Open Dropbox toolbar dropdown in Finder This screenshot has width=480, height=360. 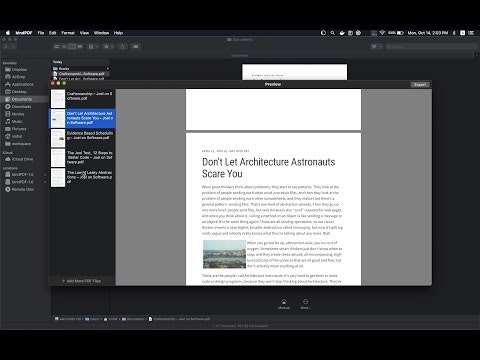tap(377, 47)
